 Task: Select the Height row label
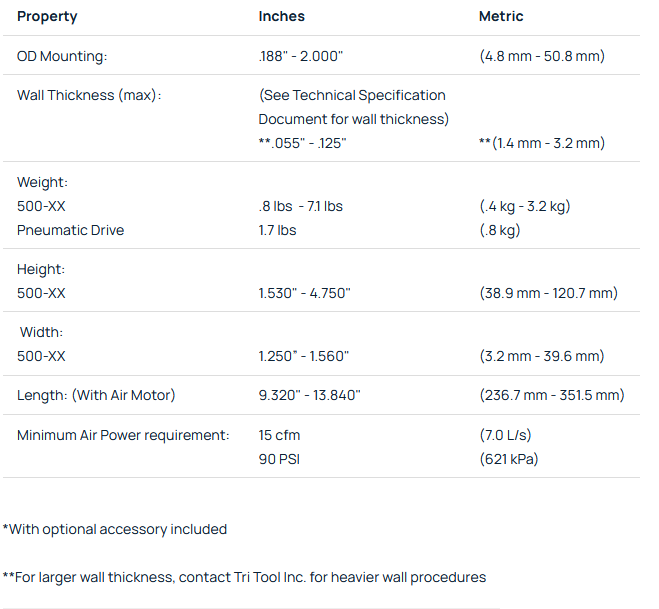[x=41, y=269]
